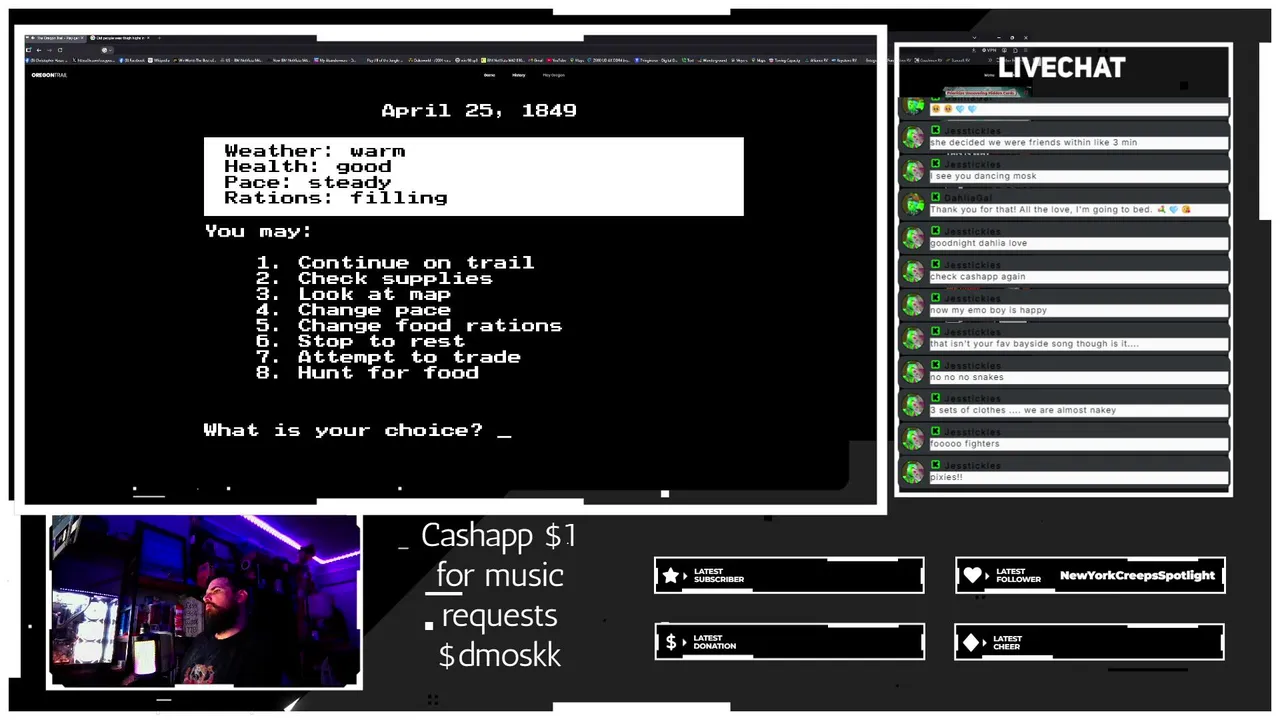Click the avatar beside 'pixies!!' message
This screenshot has height=720, width=1280.
click(x=913, y=472)
